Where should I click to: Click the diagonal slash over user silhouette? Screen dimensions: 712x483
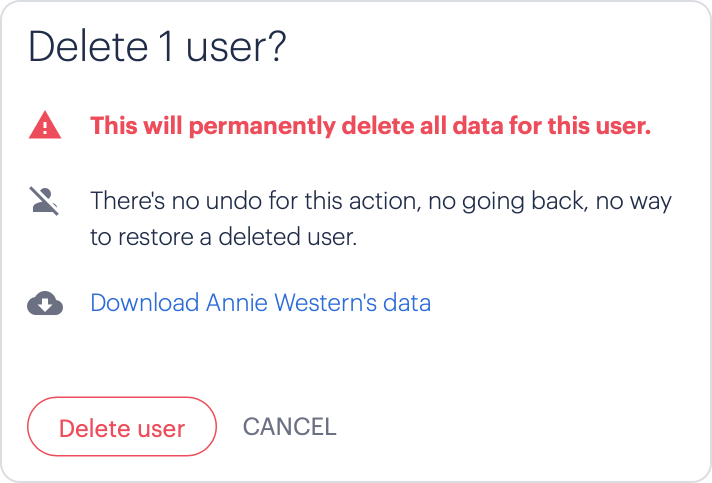click(x=44, y=201)
